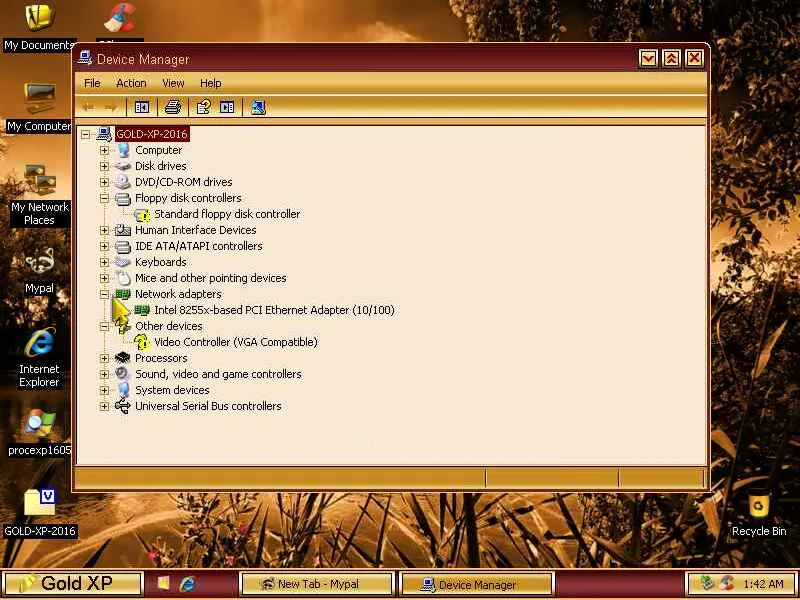Screen dimensions: 800x600
Task: Click the Quick Launch folder icon
Action: (x=163, y=584)
